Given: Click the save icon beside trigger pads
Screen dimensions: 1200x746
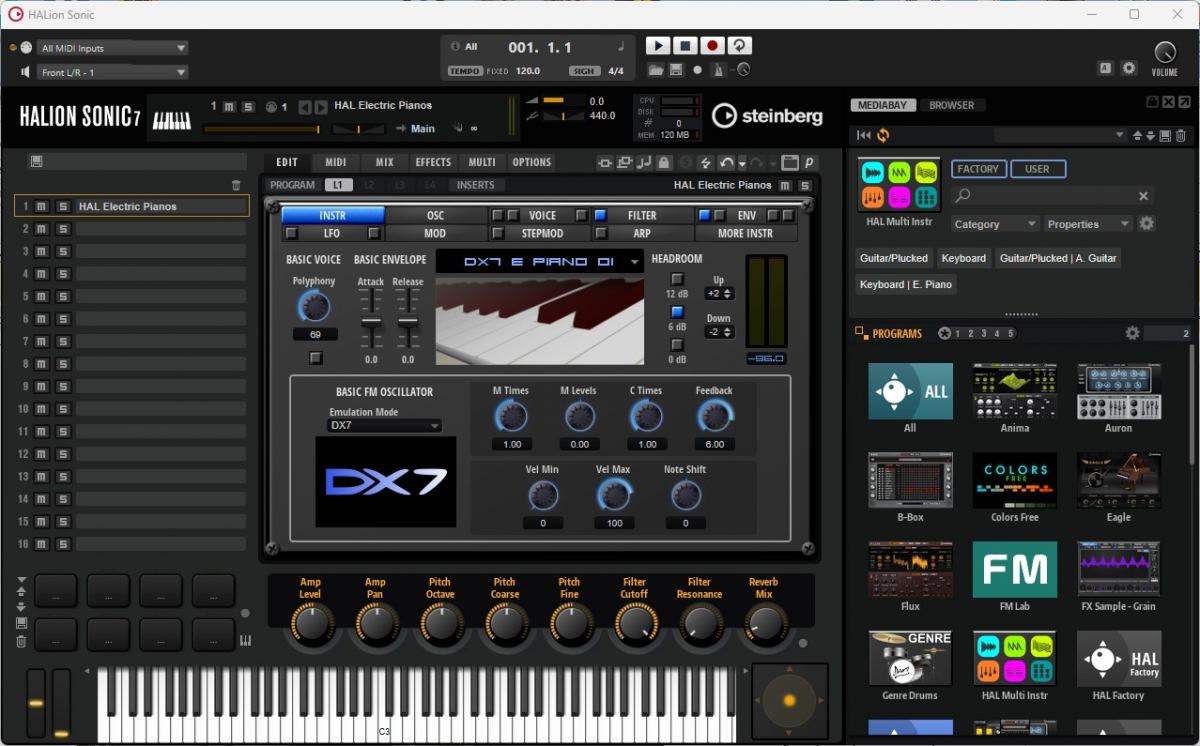Looking at the screenshot, I should tap(21, 623).
